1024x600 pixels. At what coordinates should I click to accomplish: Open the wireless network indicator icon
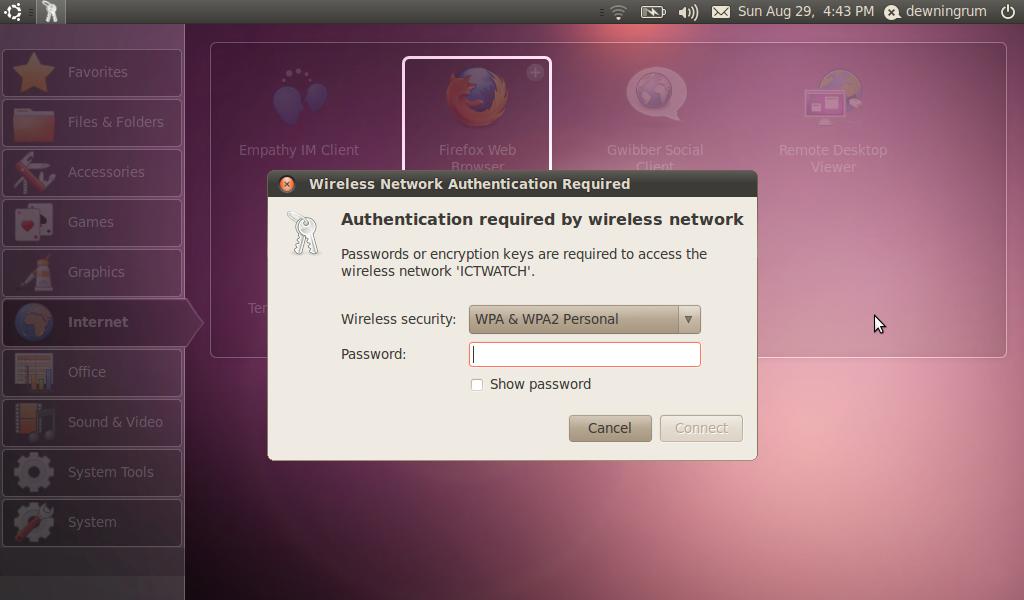click(x=618, y=12)
